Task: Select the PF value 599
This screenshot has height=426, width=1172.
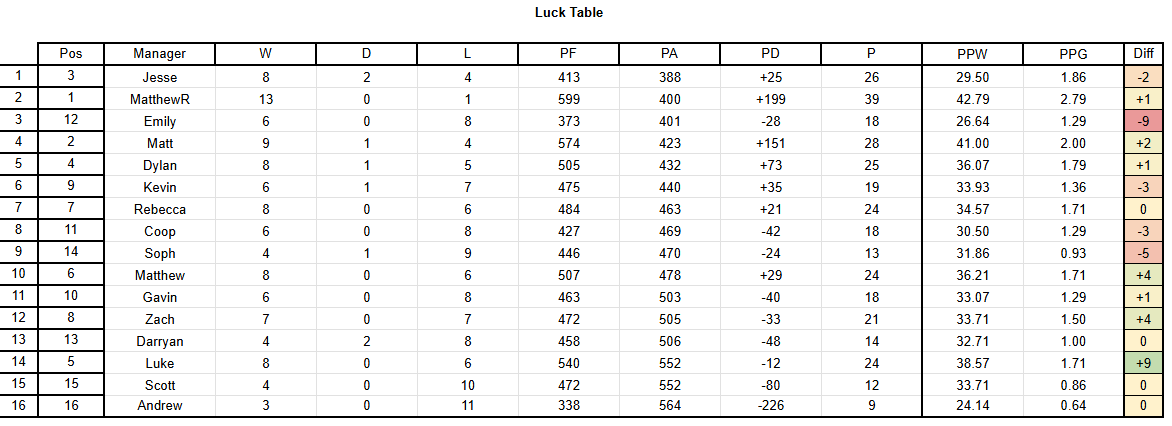Action: (x=569, y=99)
